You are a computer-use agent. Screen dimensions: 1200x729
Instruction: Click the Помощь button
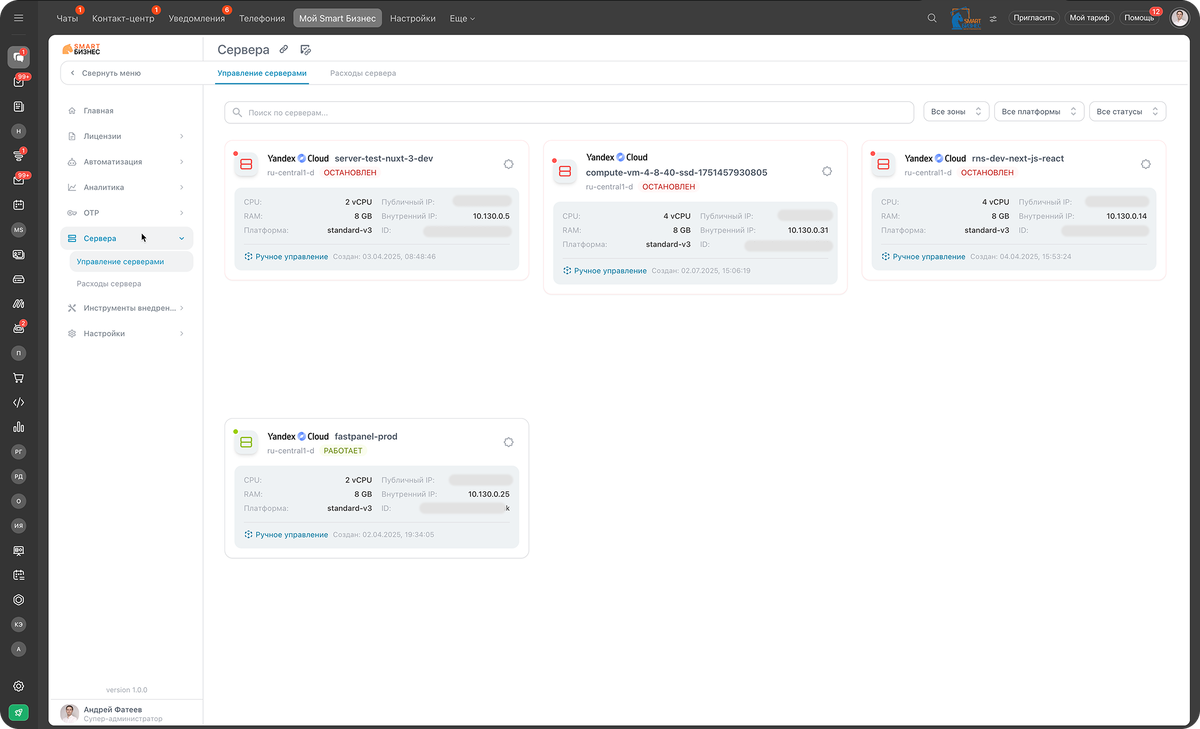[x=1139, y=18]
